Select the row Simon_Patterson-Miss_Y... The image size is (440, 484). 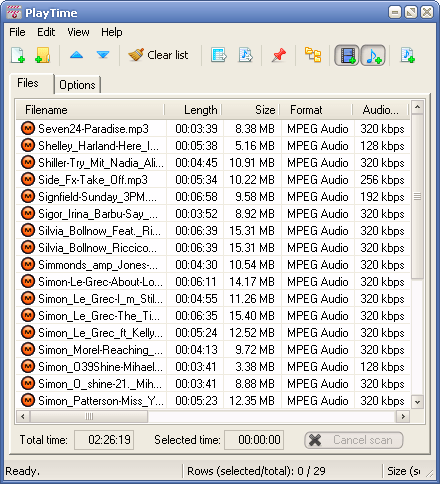(213, 401)
